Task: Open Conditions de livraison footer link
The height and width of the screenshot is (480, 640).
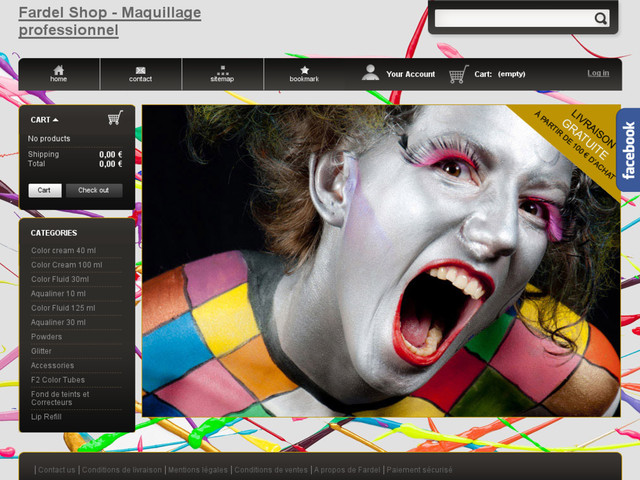Action: [122, 470]
